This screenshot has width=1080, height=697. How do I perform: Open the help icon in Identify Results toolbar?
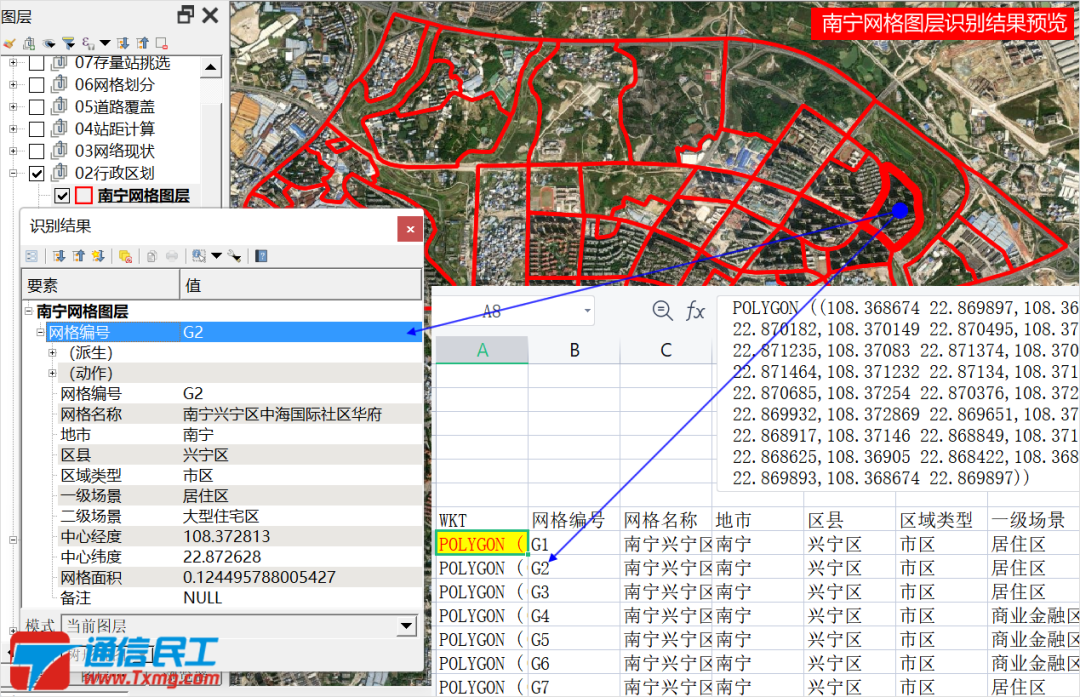tap(260, 256)
